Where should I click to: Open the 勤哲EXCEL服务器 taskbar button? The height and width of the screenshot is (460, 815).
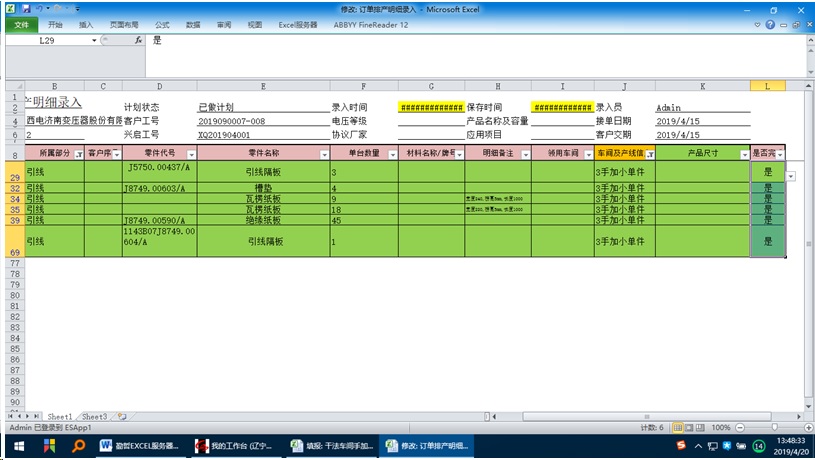pos(141,446)
